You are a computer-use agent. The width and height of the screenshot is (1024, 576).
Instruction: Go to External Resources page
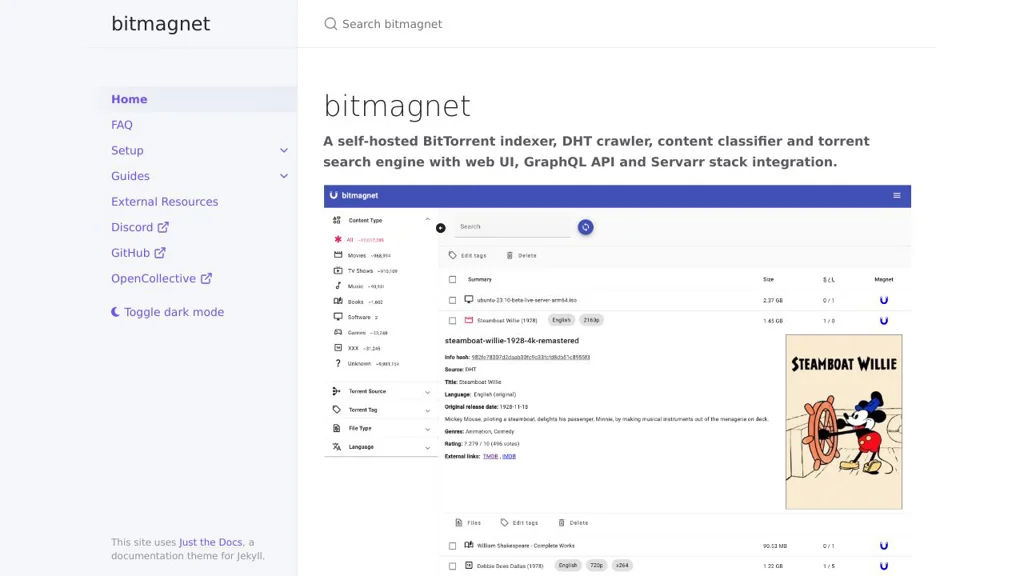tap(164, 202)
